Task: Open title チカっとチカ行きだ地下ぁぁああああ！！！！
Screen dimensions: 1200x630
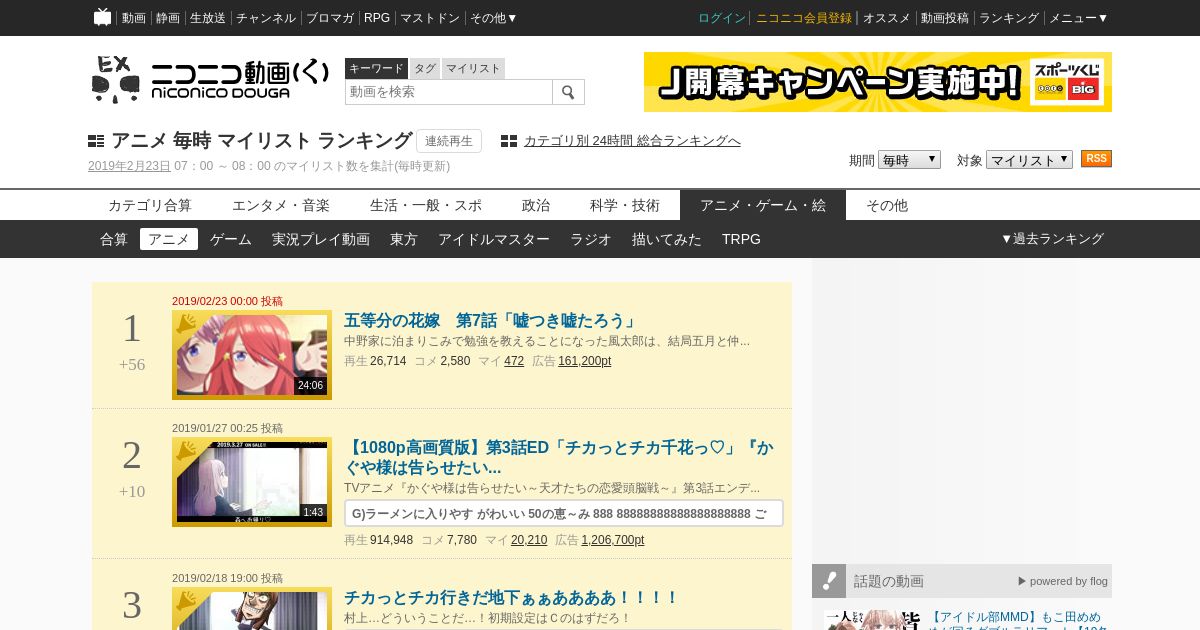Action: (x=511, y=598)
